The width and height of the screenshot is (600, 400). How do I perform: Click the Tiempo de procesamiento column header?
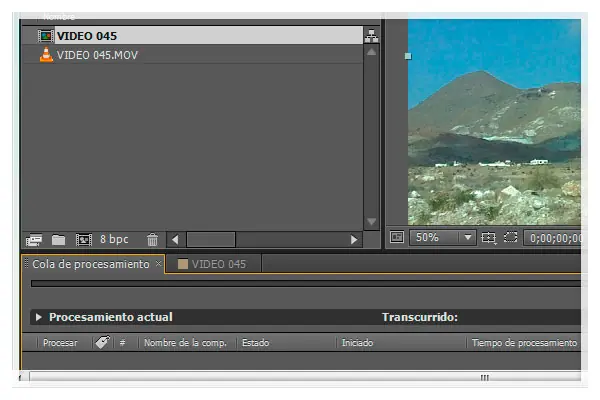[524, 343]
